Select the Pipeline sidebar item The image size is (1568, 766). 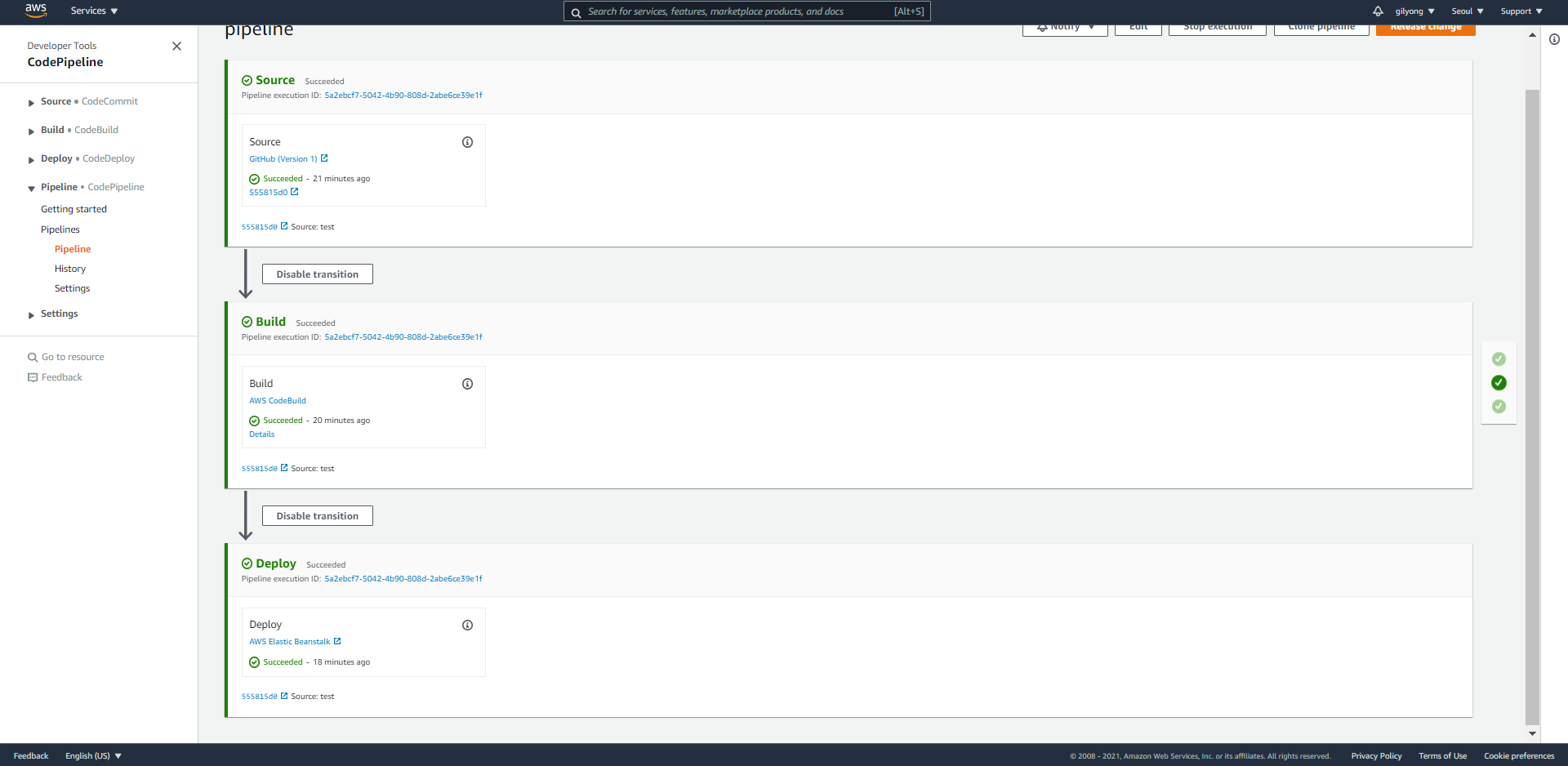point(73,249)
